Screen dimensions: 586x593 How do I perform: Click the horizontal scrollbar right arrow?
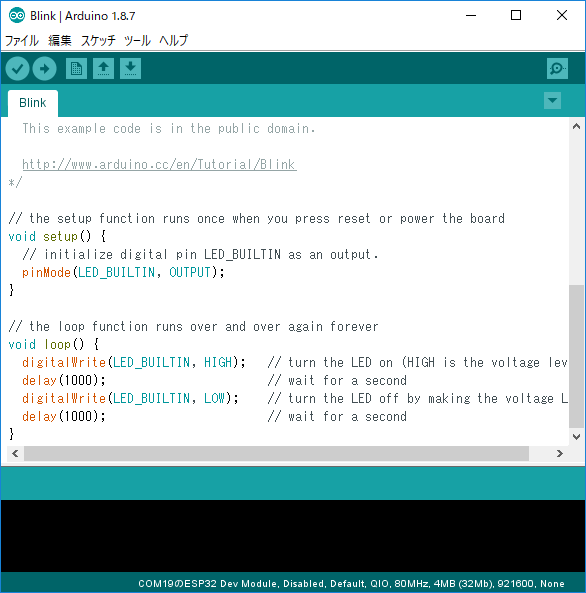(x=560, y=453)
